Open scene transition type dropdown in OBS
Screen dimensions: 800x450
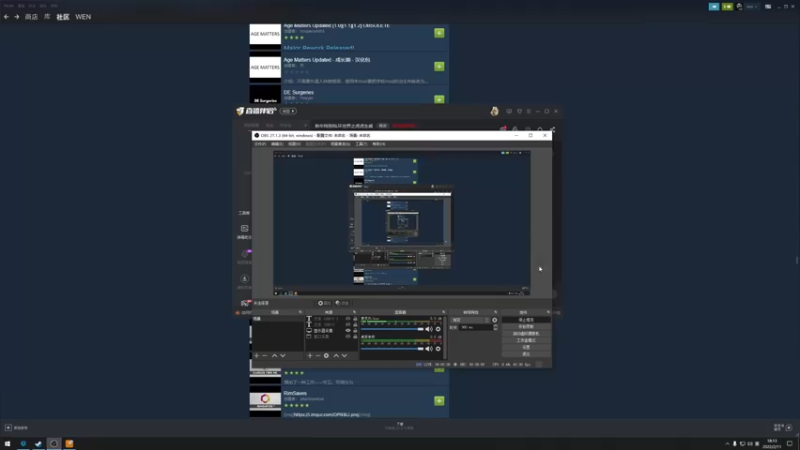pos(470,320)
